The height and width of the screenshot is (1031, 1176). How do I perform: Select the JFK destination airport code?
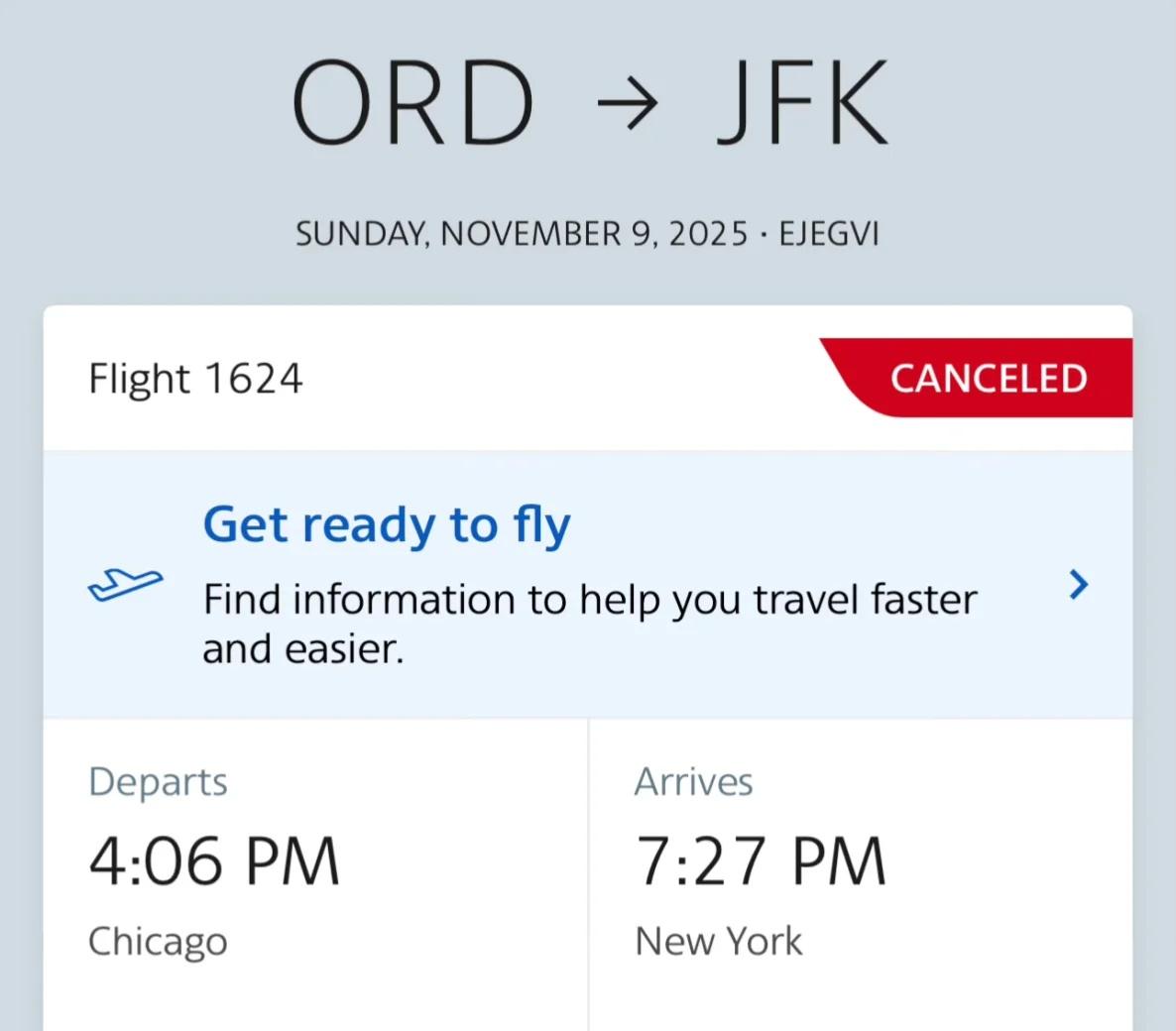click(801, 103)
